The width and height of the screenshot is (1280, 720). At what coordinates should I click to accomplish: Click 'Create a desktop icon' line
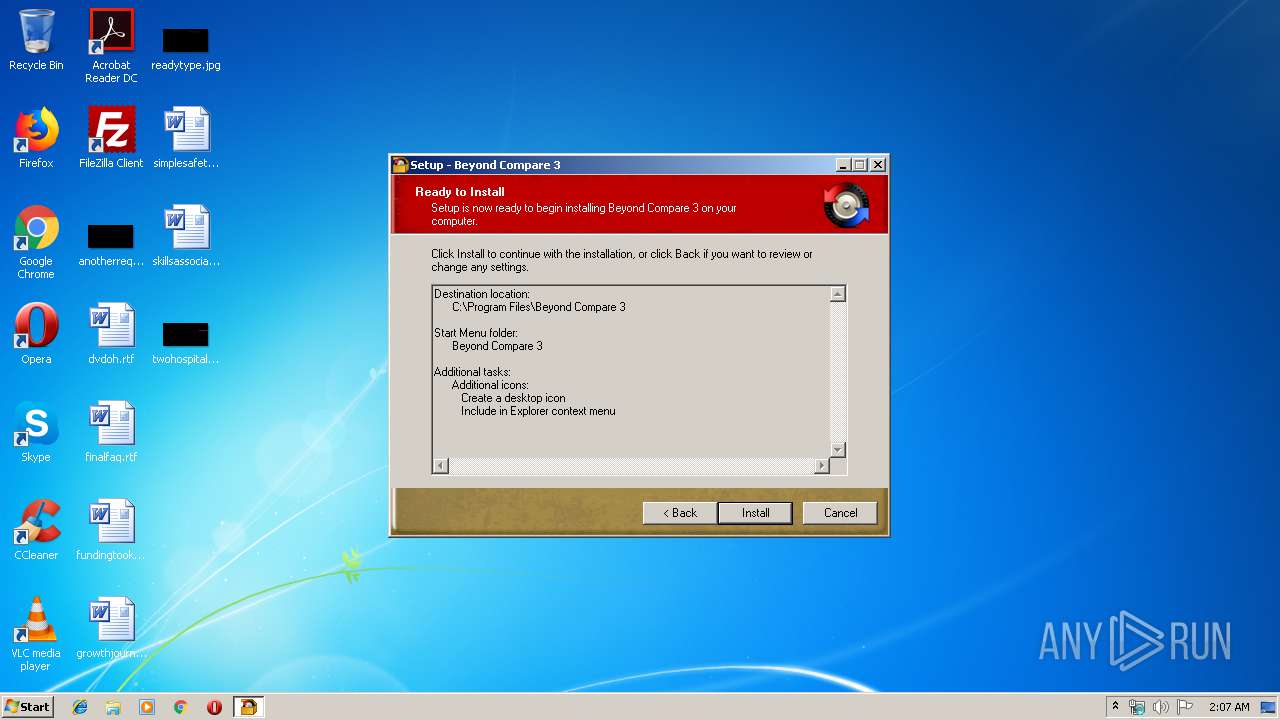pos(513,398)
